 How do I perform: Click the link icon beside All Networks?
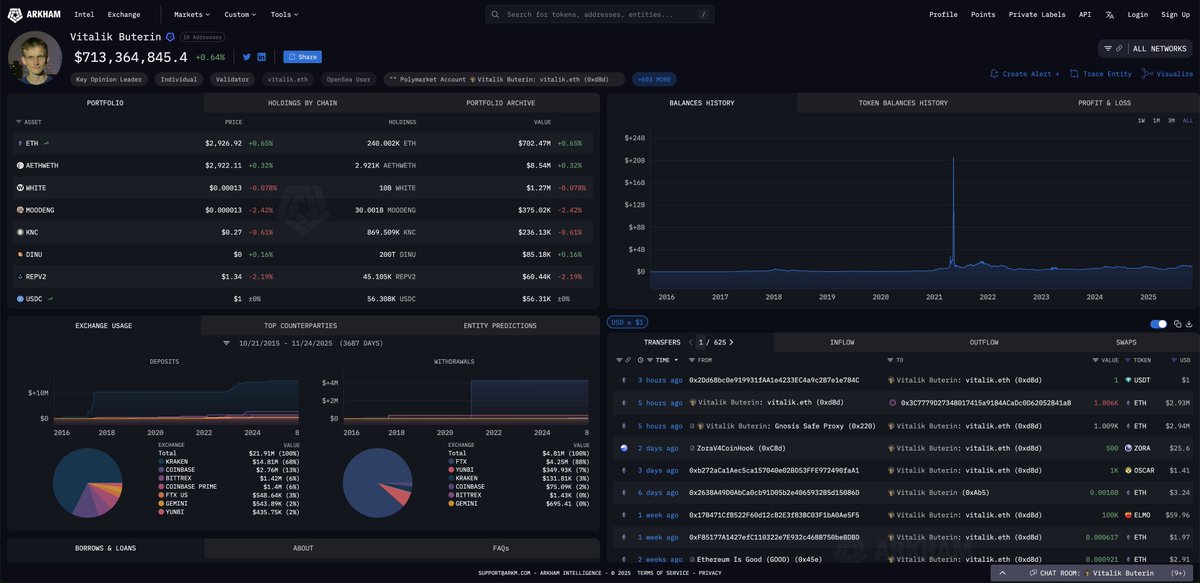click(1120, 48)
